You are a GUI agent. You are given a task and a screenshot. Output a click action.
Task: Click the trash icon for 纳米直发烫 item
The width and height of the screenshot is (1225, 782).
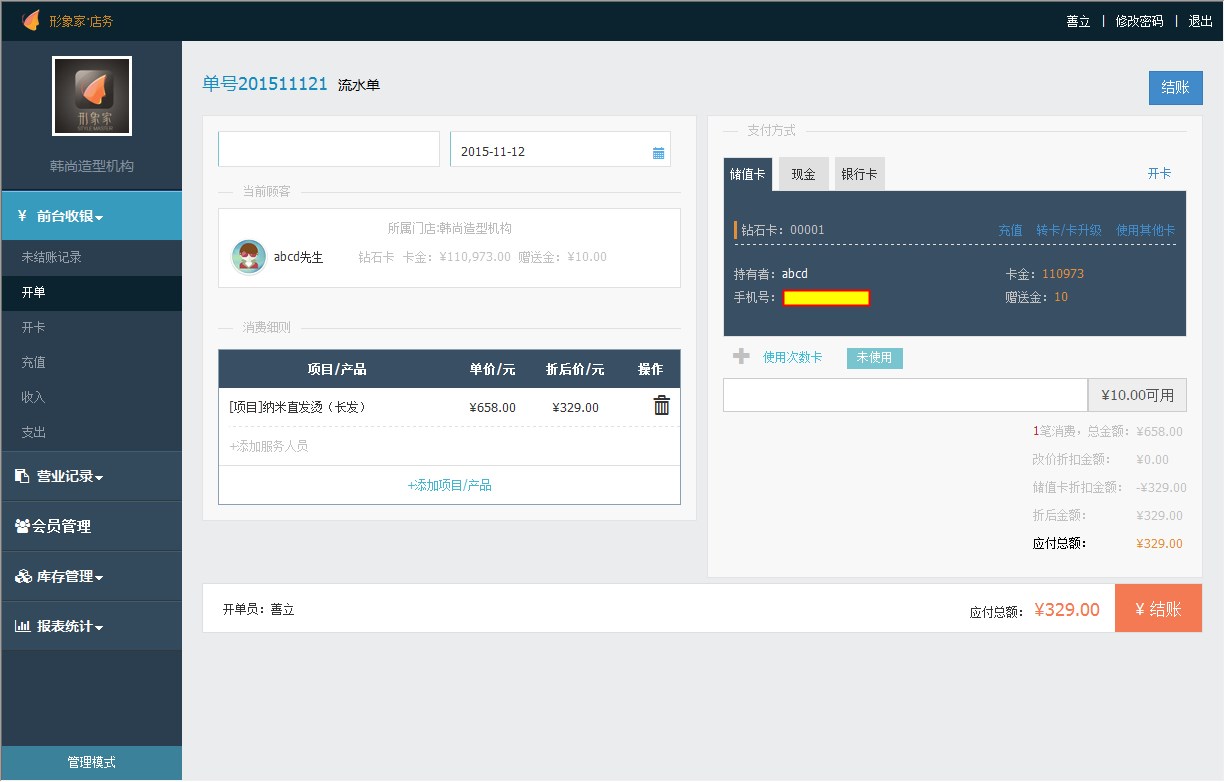[661, 405]
